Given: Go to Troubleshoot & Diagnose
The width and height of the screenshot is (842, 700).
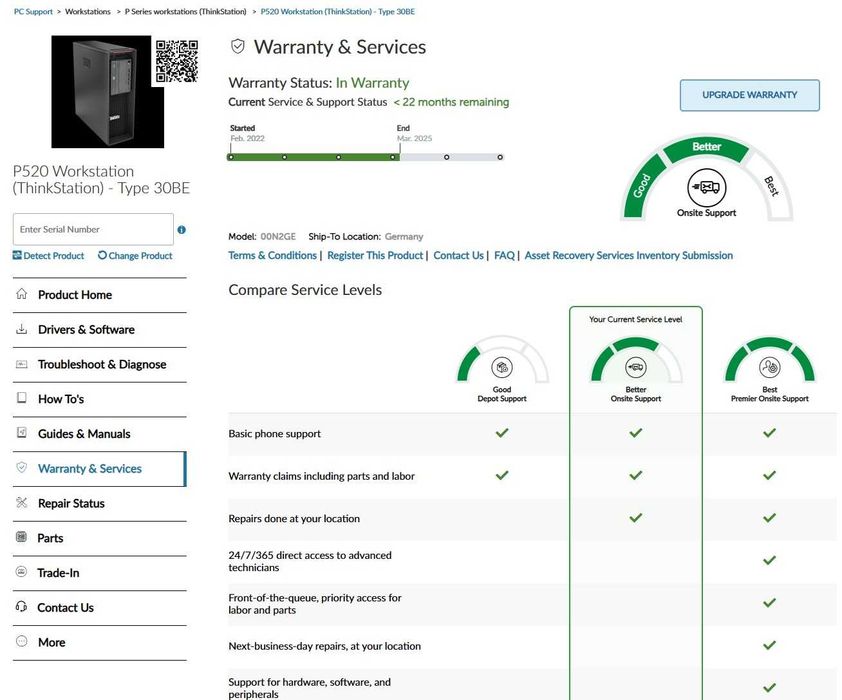Looking at the screenshot, I should coord(102,364).
